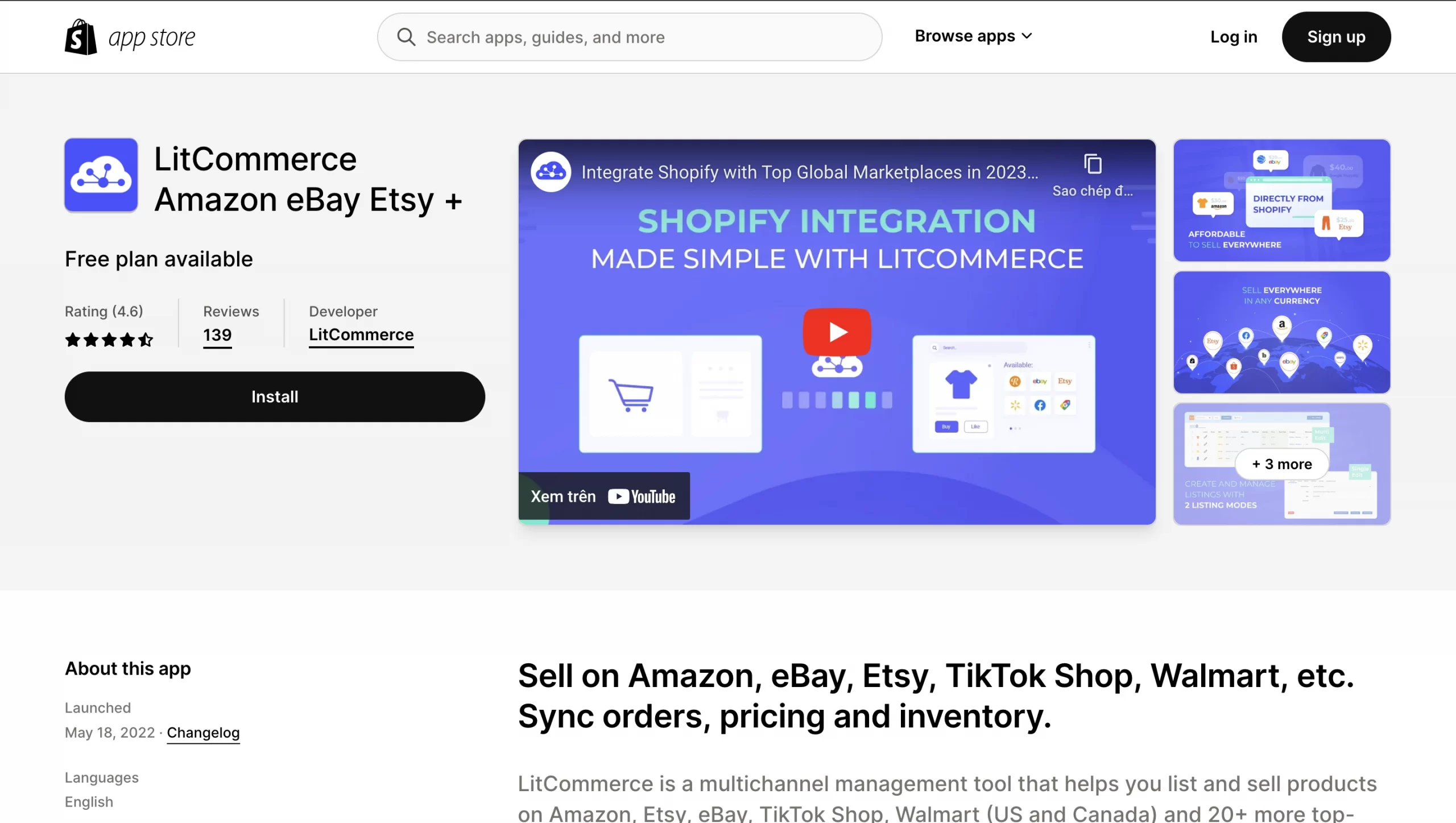Click the search magnifier icon
The height and width of the screenshot is (823, 1456).
point(406,36)
